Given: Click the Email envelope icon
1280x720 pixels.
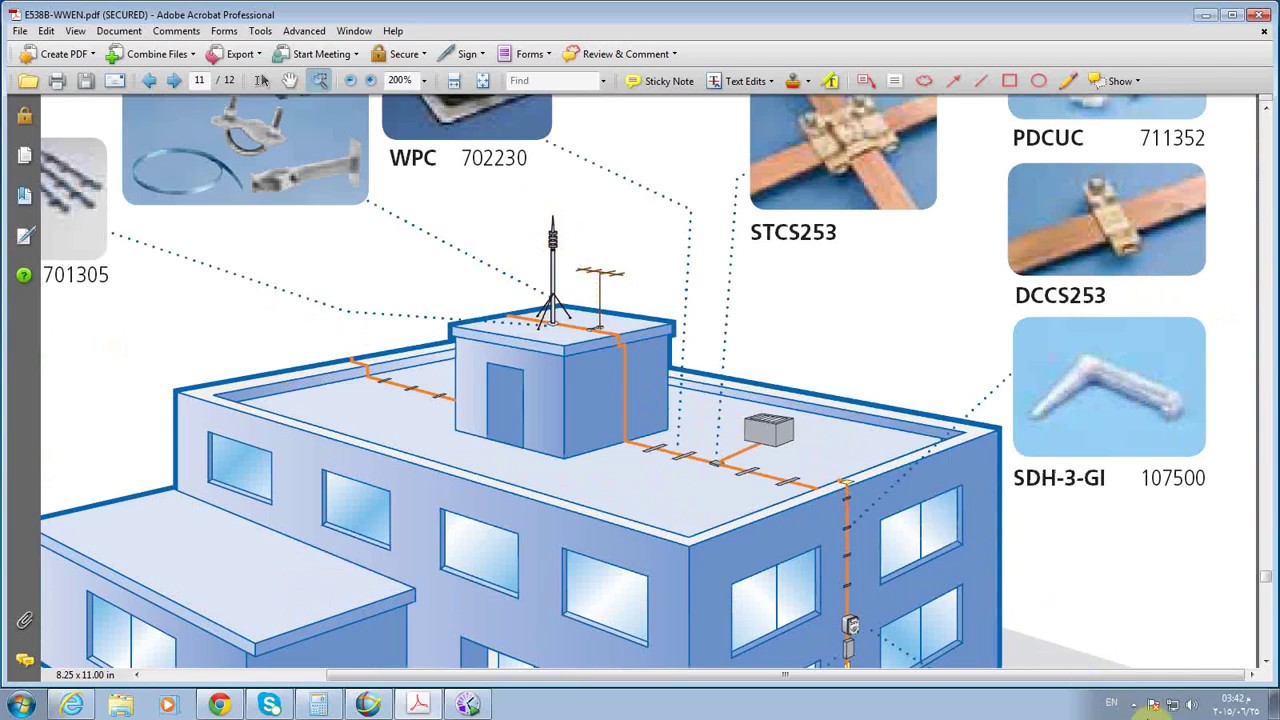Looking at the screenshot, I should pyautogui.click(x=115, y=81).
